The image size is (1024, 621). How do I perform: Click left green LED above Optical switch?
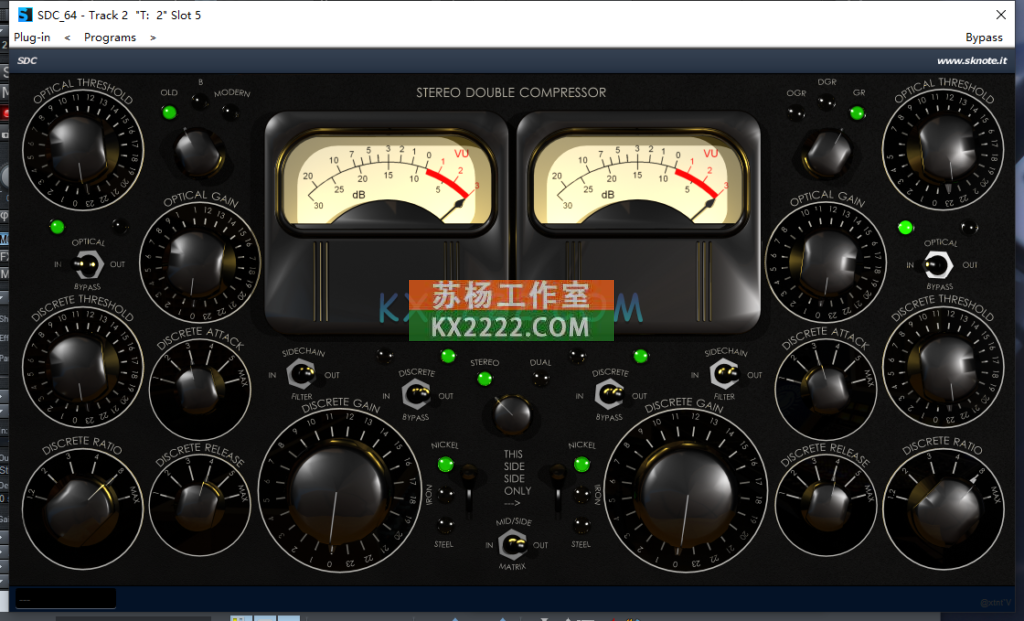tap(57, 227)
